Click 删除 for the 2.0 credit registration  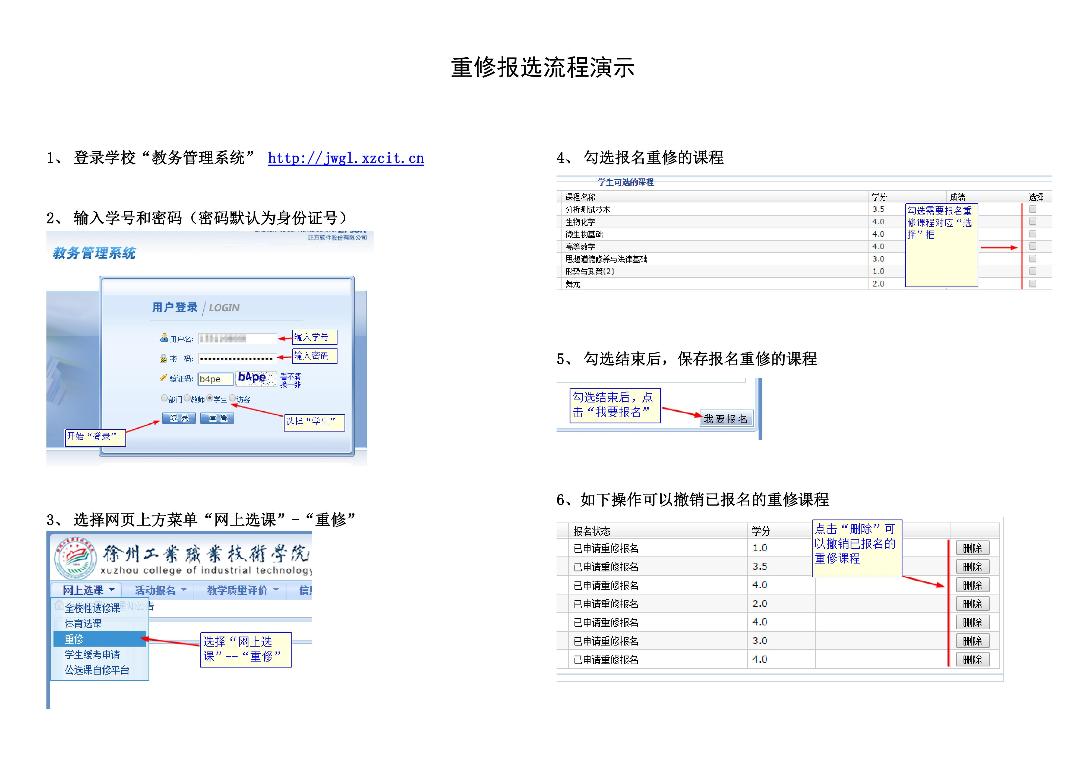(x=972, y=604)
